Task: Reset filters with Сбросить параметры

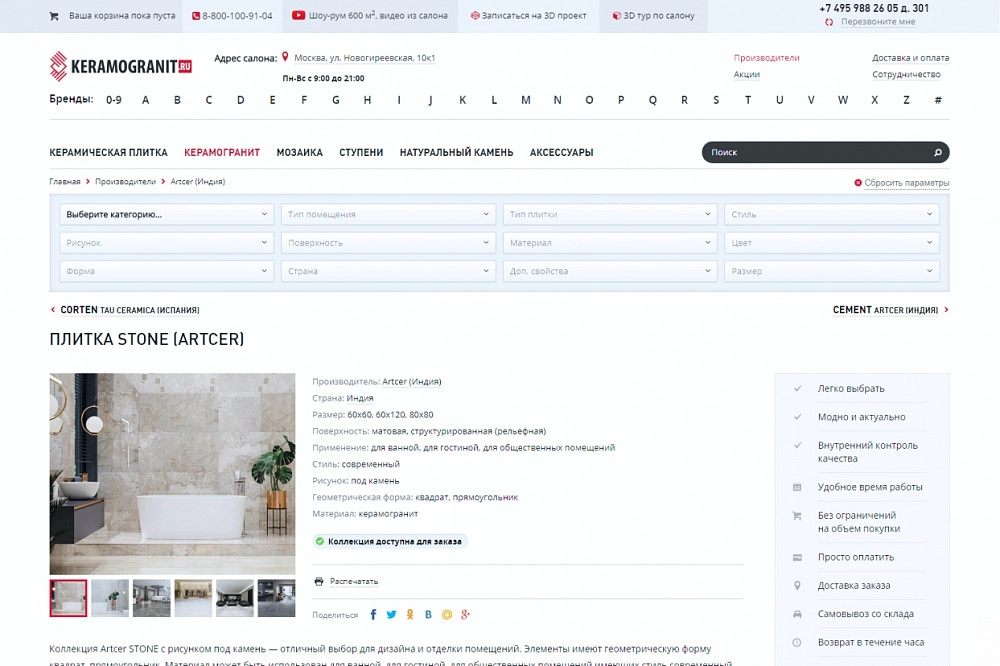Action: click(901, 182)
